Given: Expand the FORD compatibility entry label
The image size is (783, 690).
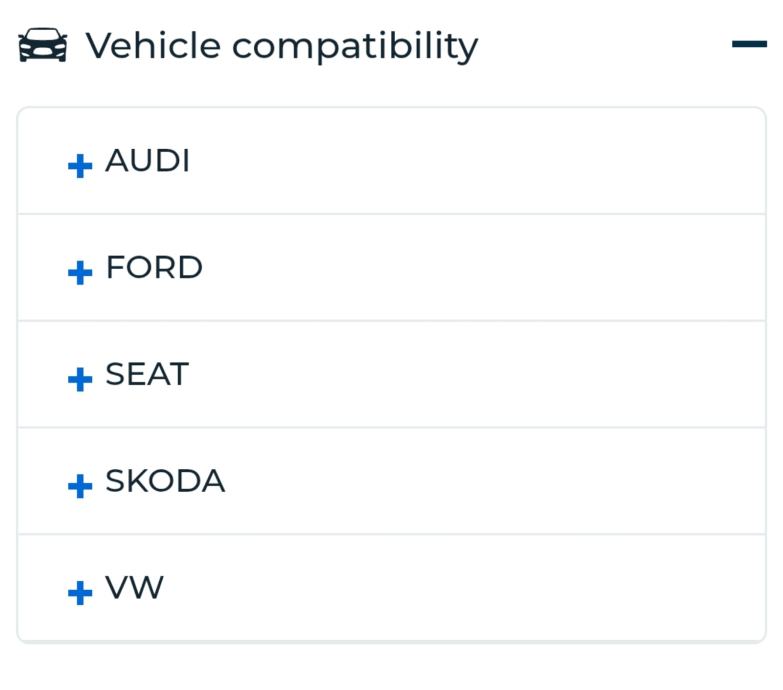Looking at the screenshot, I should 154,268.
